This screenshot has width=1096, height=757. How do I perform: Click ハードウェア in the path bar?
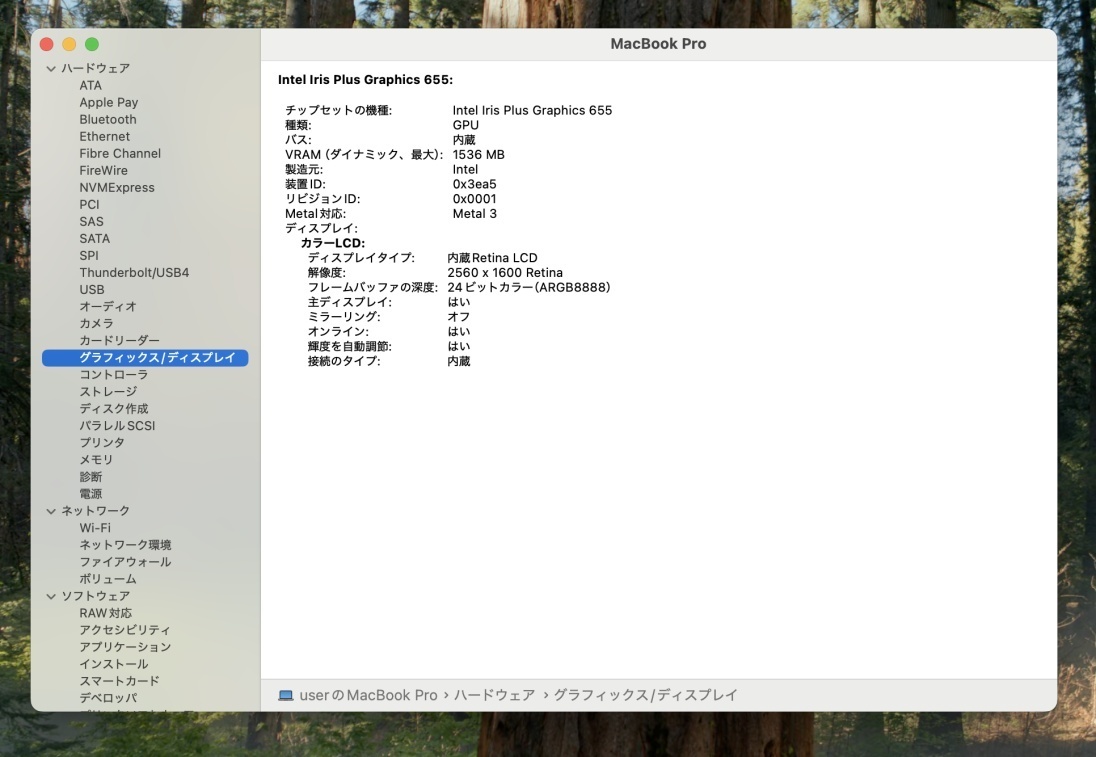[494, 695]
